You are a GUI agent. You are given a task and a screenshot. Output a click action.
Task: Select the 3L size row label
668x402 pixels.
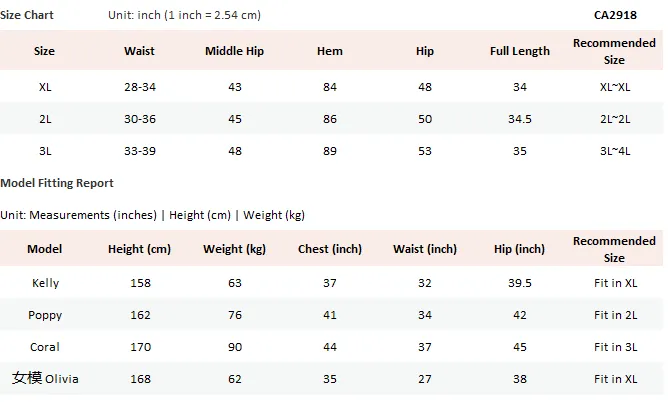(x=45, y=151)
